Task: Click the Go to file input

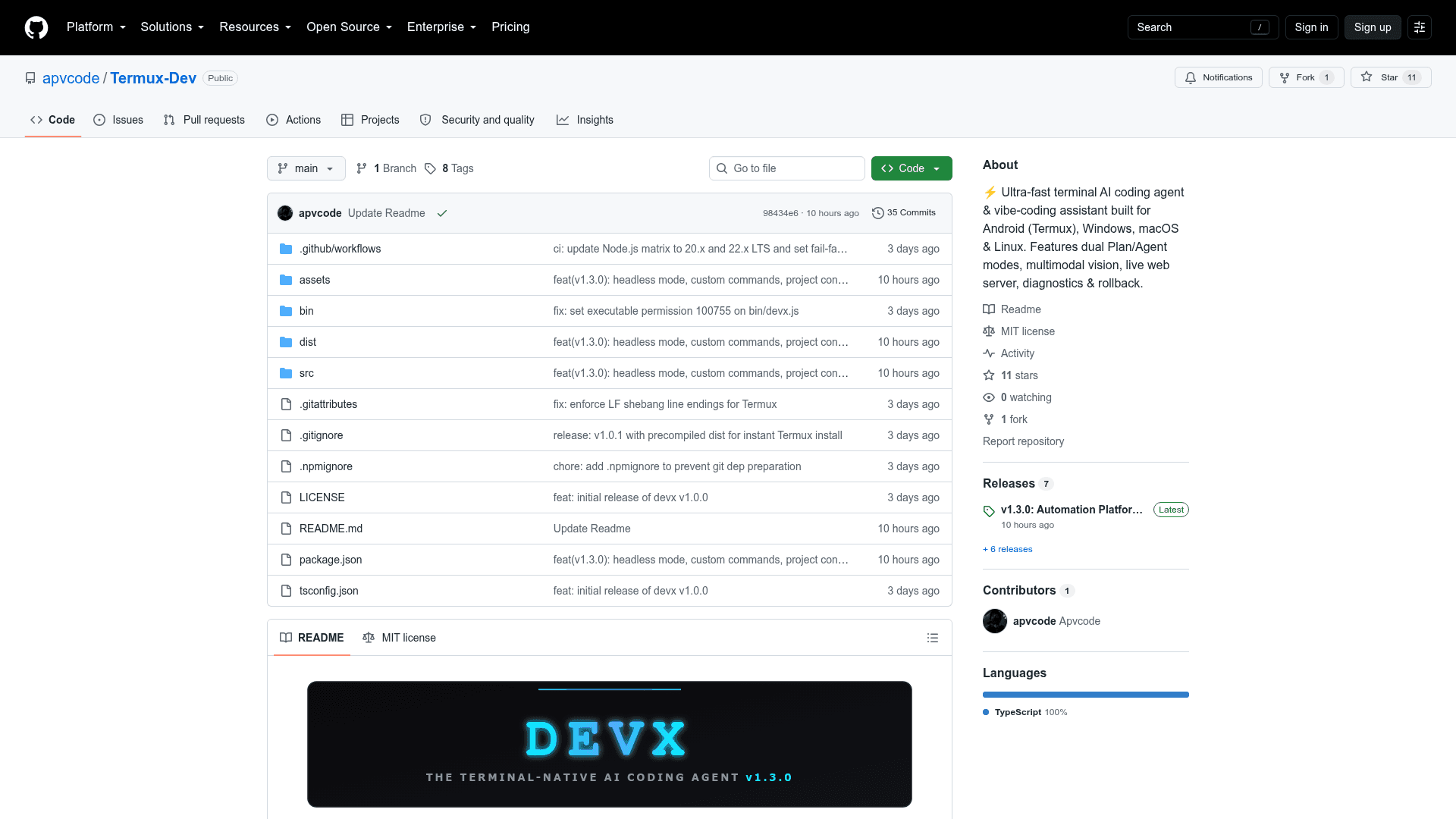Action: click(787, 168)
